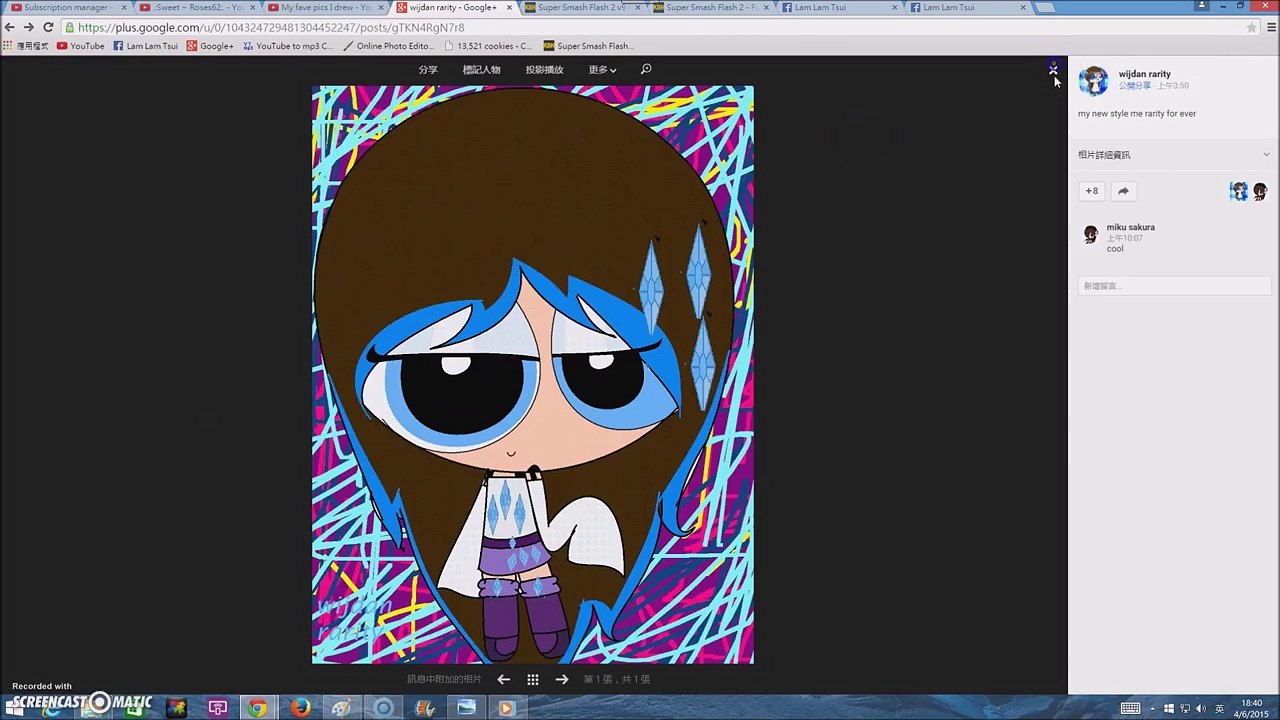Viewport: 1280px width, 720px height.
Task: Click the reshare arrow button
Action: coord(1123,191)
